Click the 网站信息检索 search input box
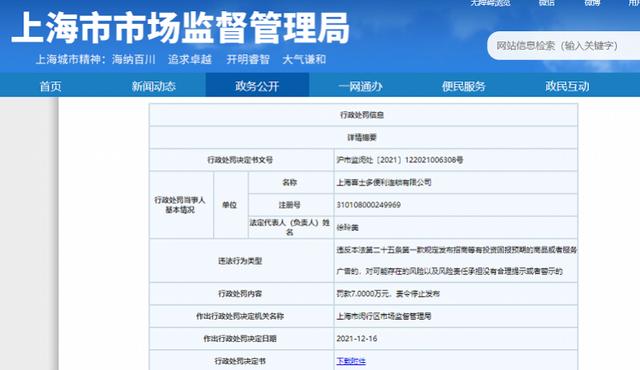Image resolution: width=640 pixels, height=370 pixels. (x=564, y=46)
